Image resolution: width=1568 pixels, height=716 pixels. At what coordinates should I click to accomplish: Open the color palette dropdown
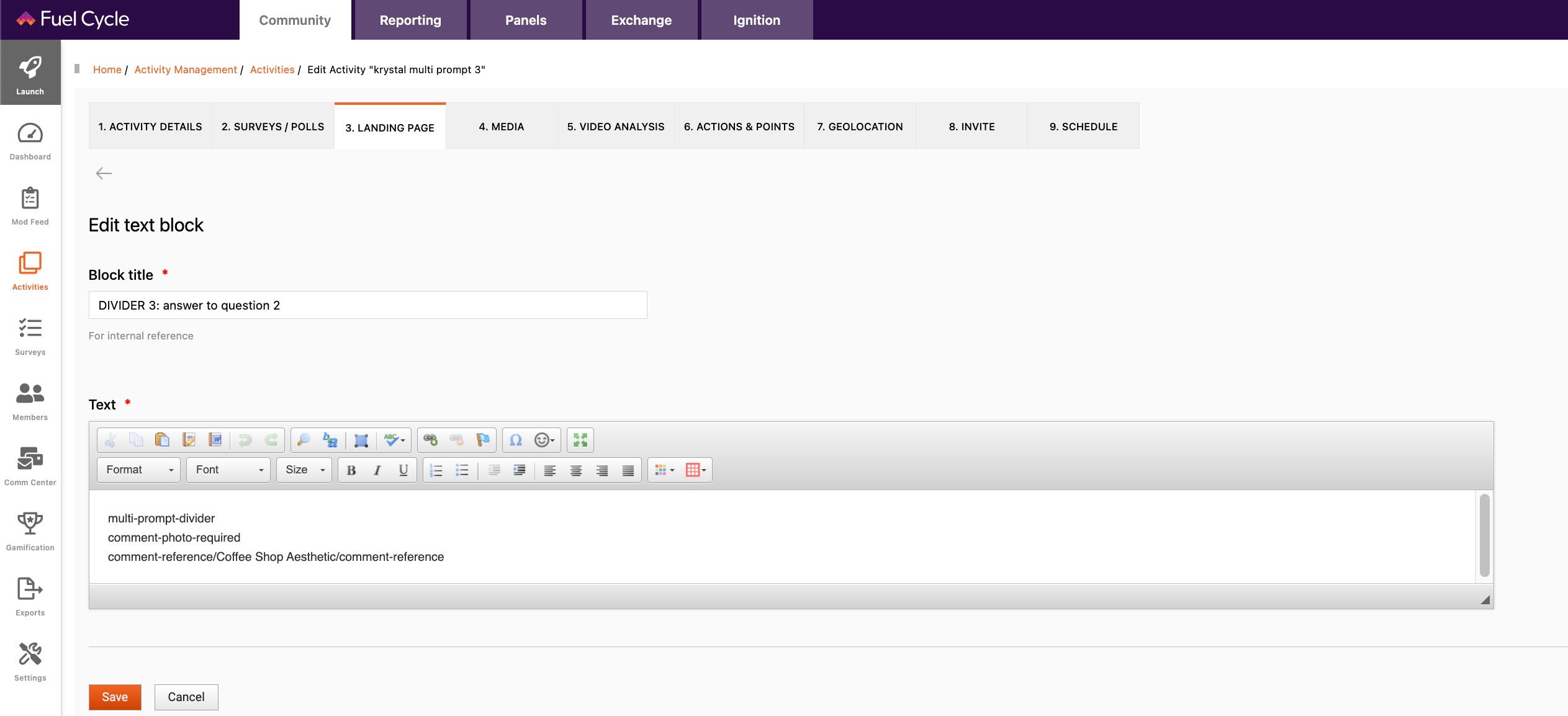(664, 470)
